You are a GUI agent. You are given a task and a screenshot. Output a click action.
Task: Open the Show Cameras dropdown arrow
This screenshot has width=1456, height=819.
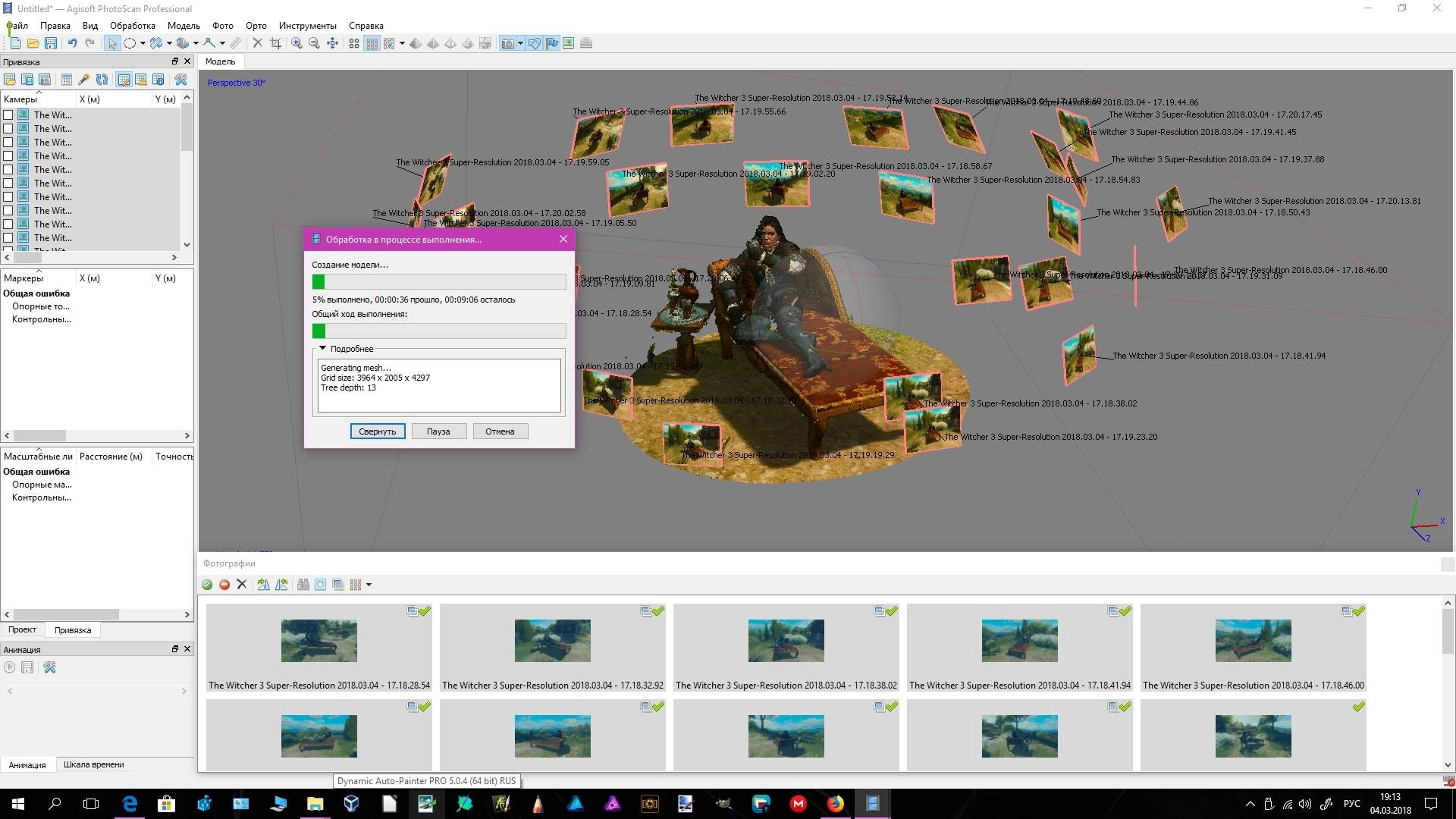[520, 43]
